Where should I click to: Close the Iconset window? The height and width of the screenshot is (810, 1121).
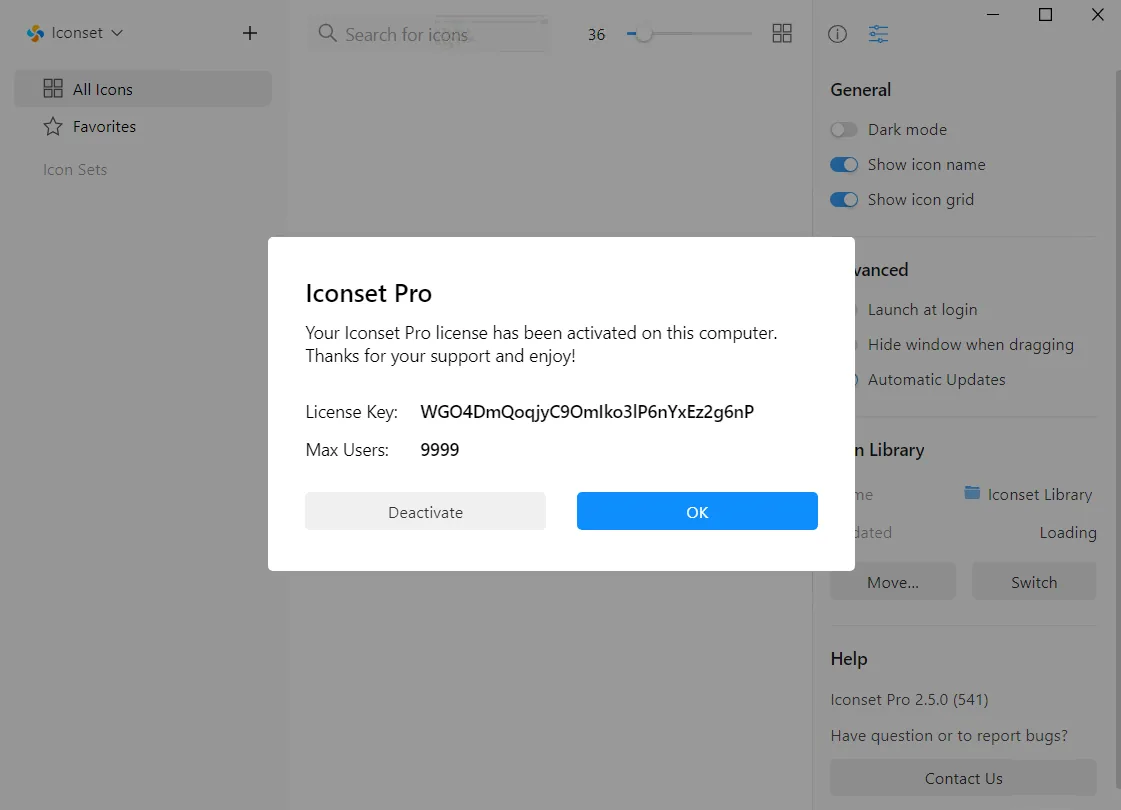pos(1097,14)
